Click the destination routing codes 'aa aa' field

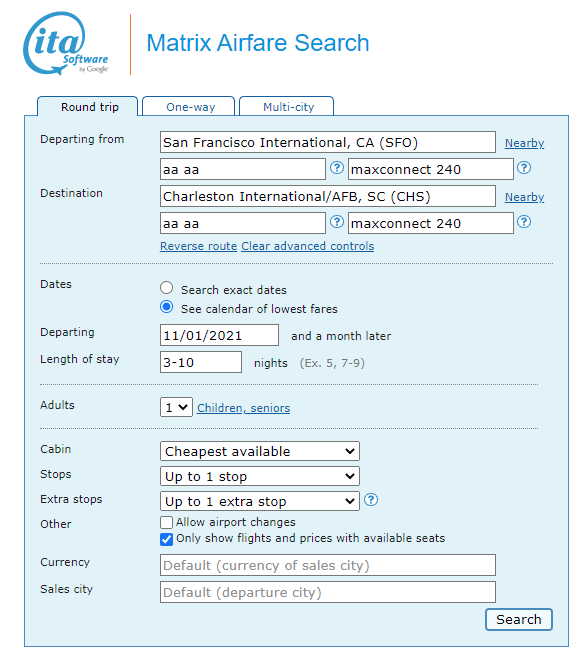click(243, 223)
